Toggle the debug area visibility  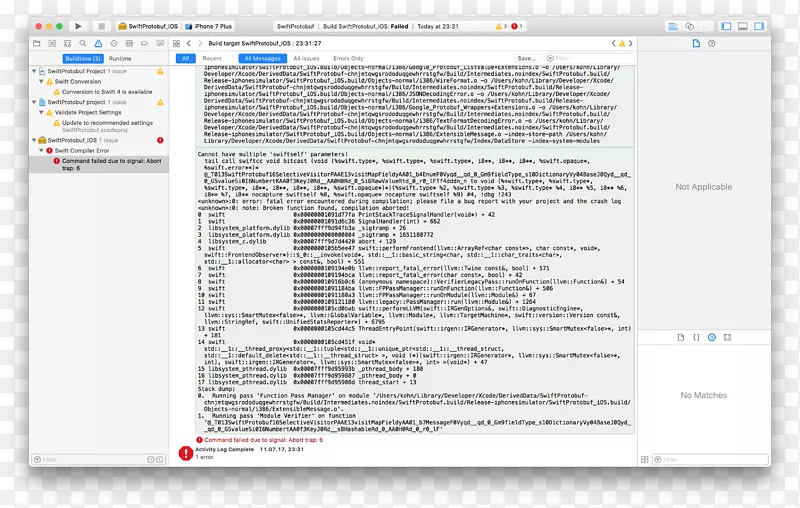click(743, 26)
